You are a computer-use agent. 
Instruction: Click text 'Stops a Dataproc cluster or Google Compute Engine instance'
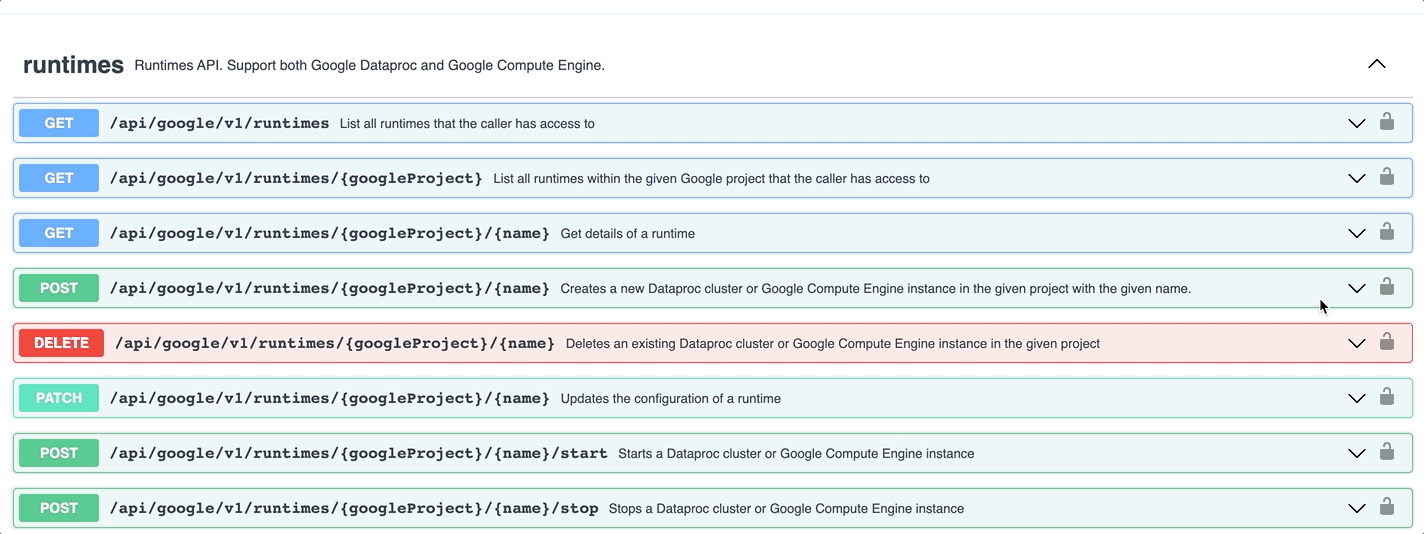tap(786, 509)
